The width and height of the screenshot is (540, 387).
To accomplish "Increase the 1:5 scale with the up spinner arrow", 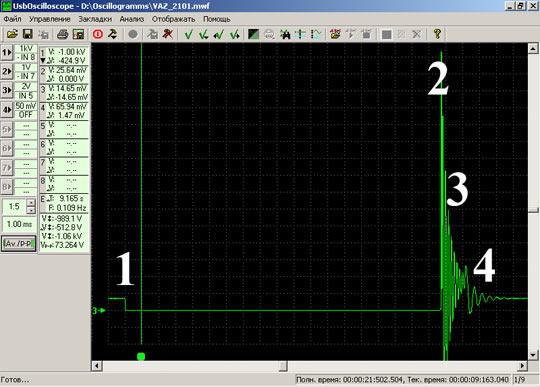I will point(31,203).
